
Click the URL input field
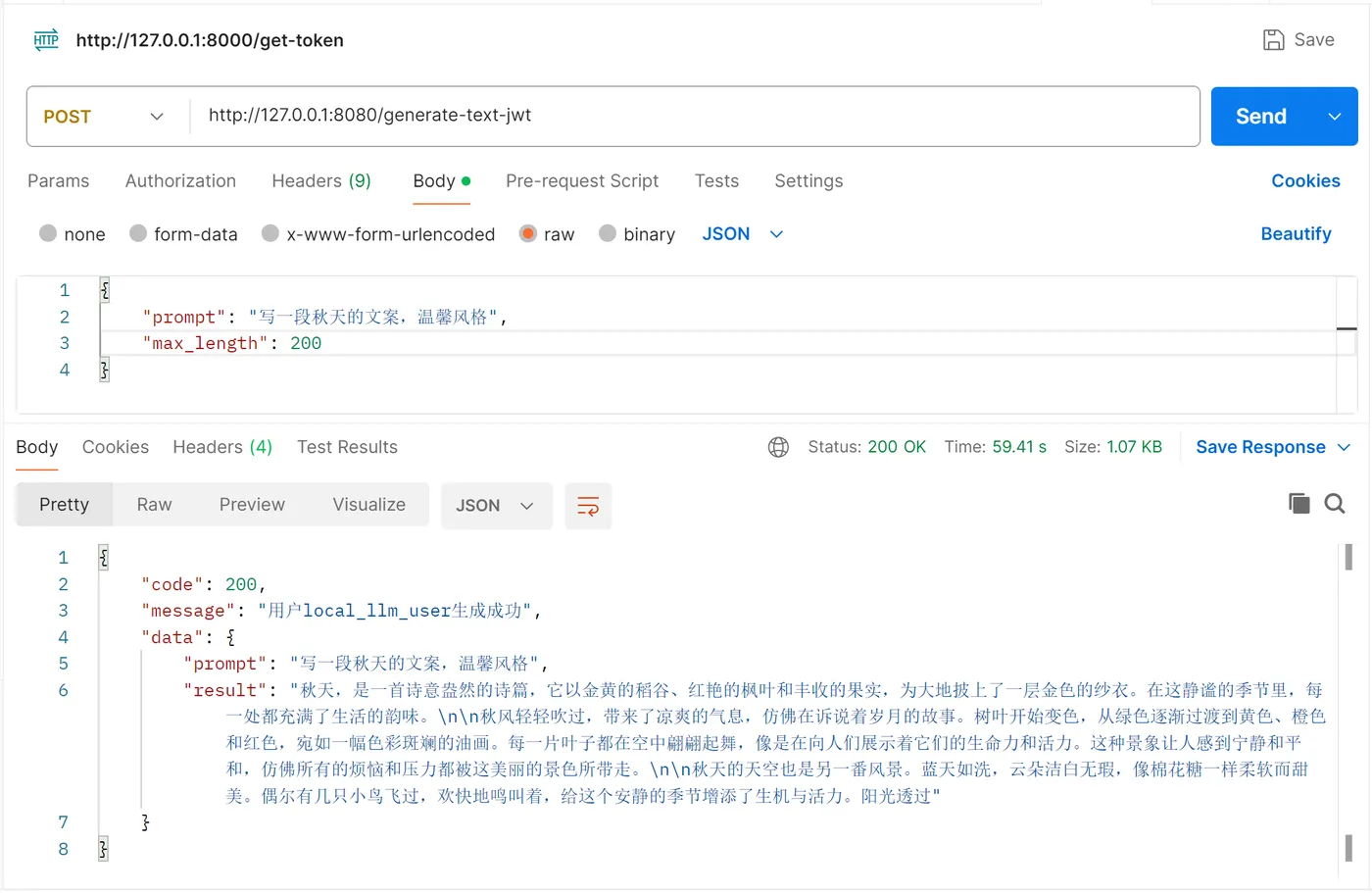tap(686, 116)
